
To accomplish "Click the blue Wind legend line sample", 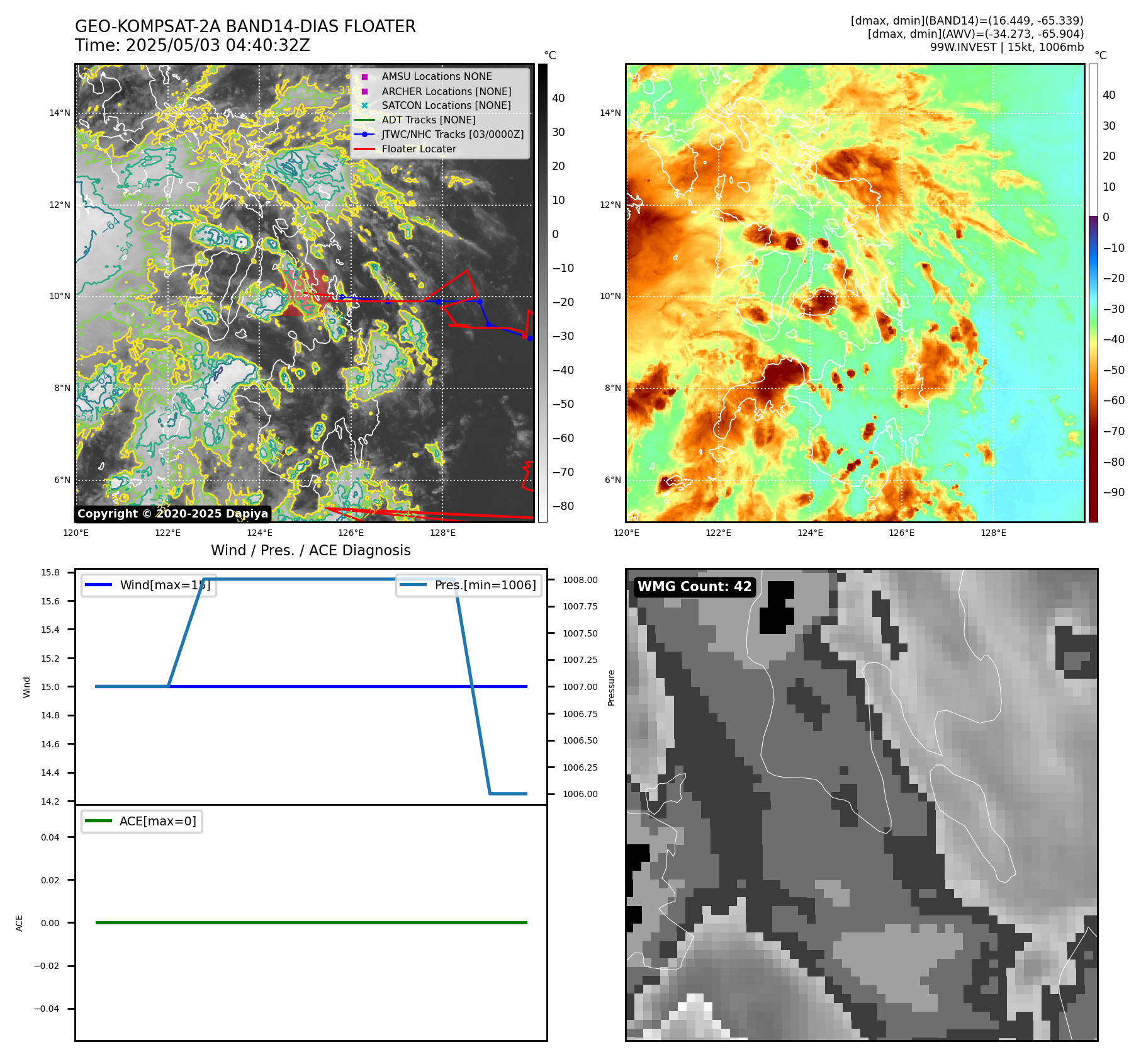I will [x=98, y=585].
